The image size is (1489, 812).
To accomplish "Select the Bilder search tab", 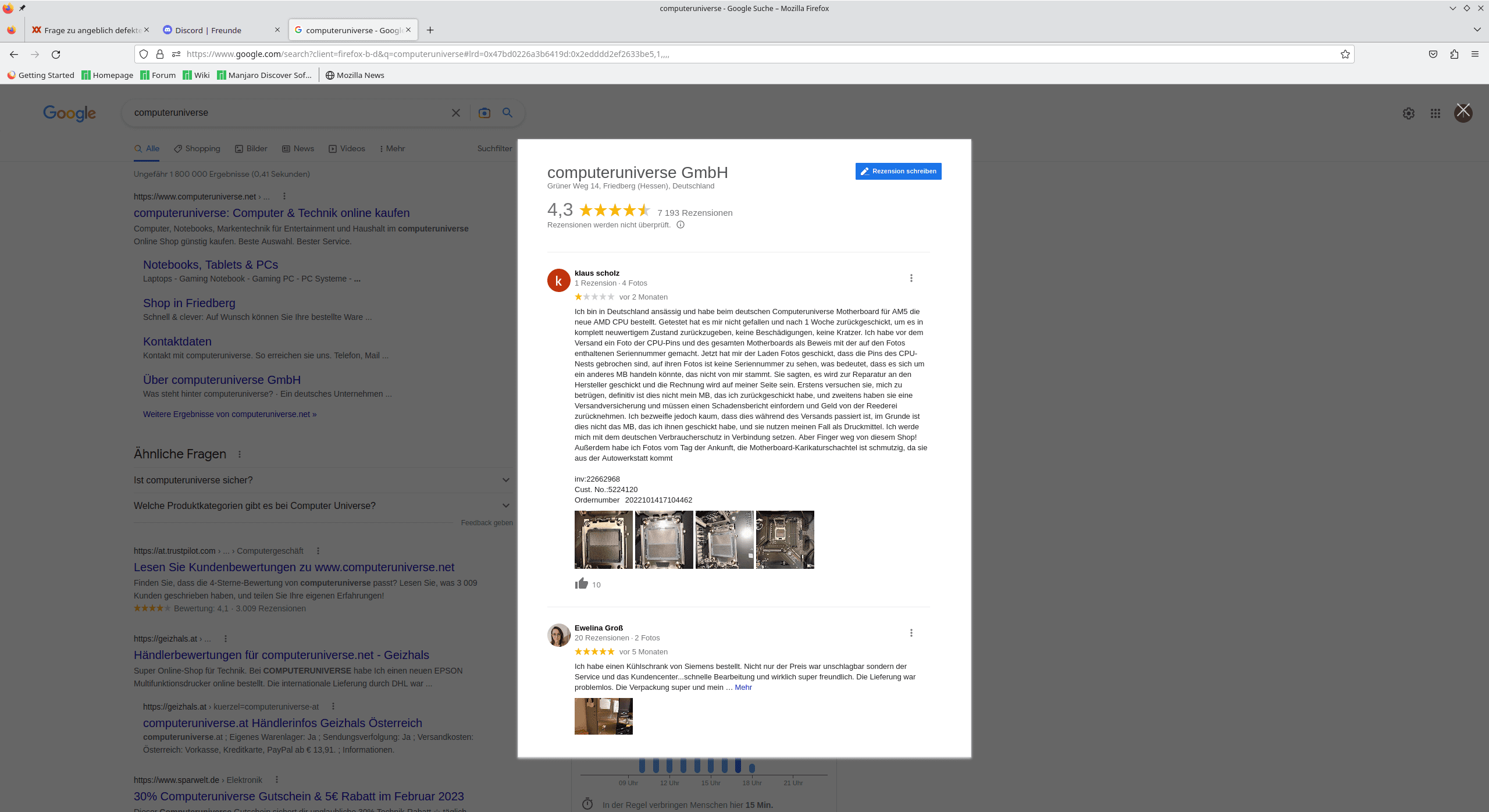I will pos(251,149).
